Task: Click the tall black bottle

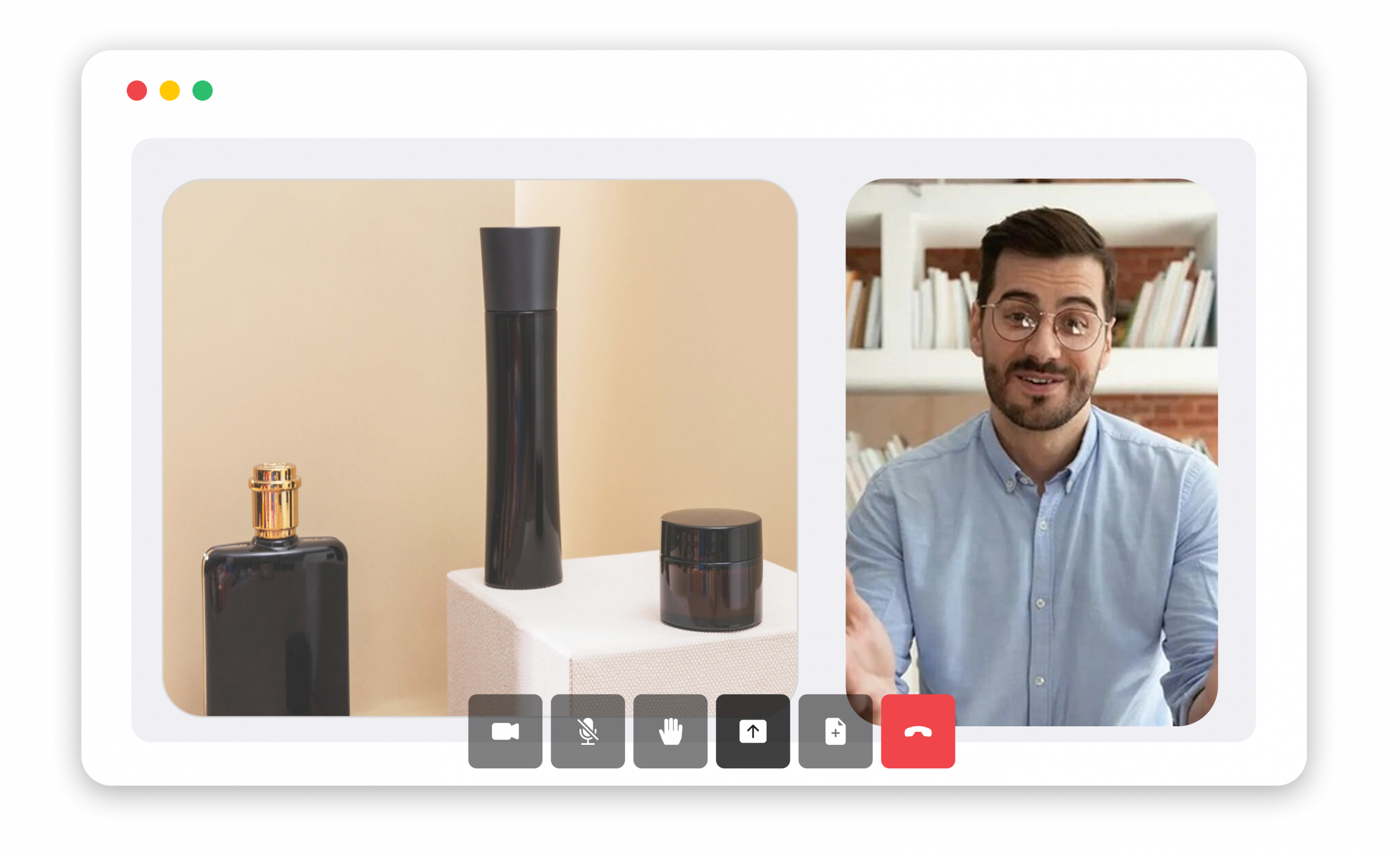Action: tap(521, 409)
